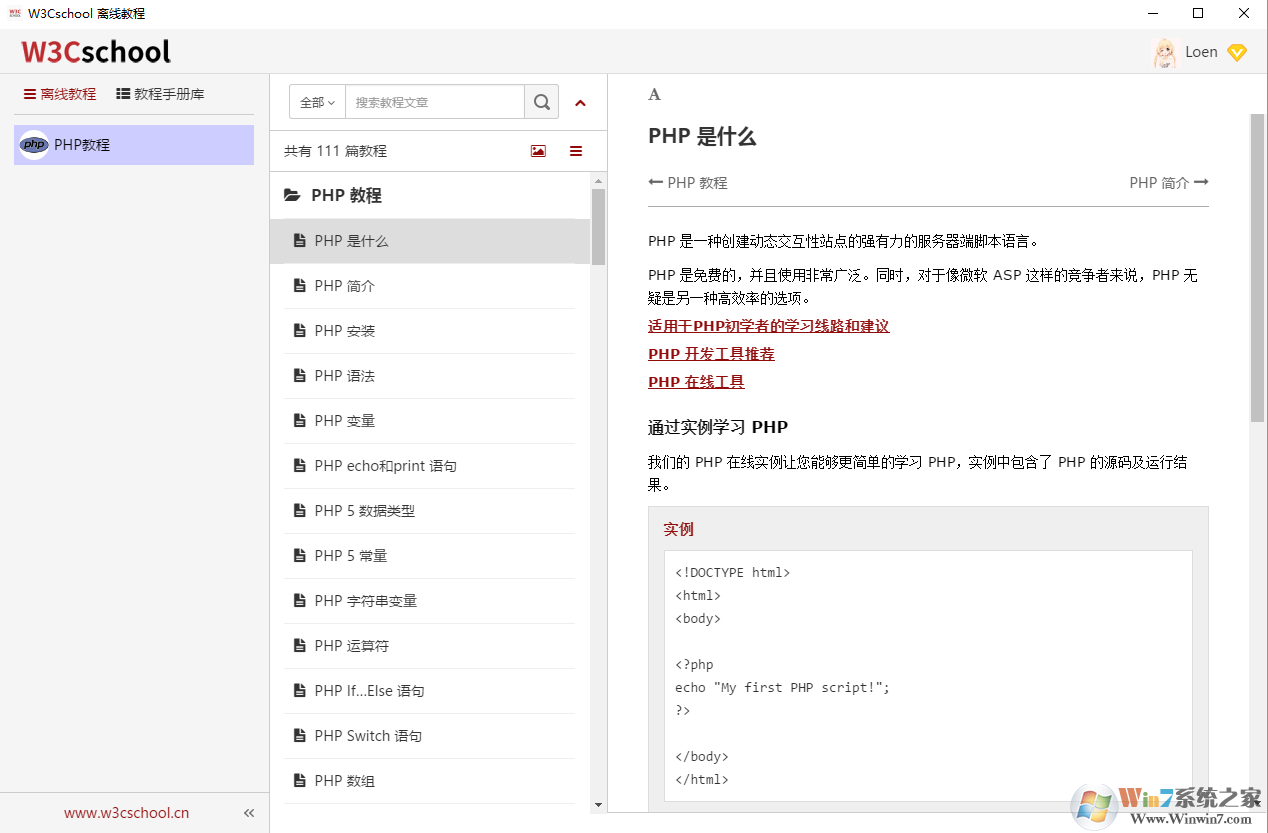Go to next page via PHP 简介 arrow

click(1168, 182)
